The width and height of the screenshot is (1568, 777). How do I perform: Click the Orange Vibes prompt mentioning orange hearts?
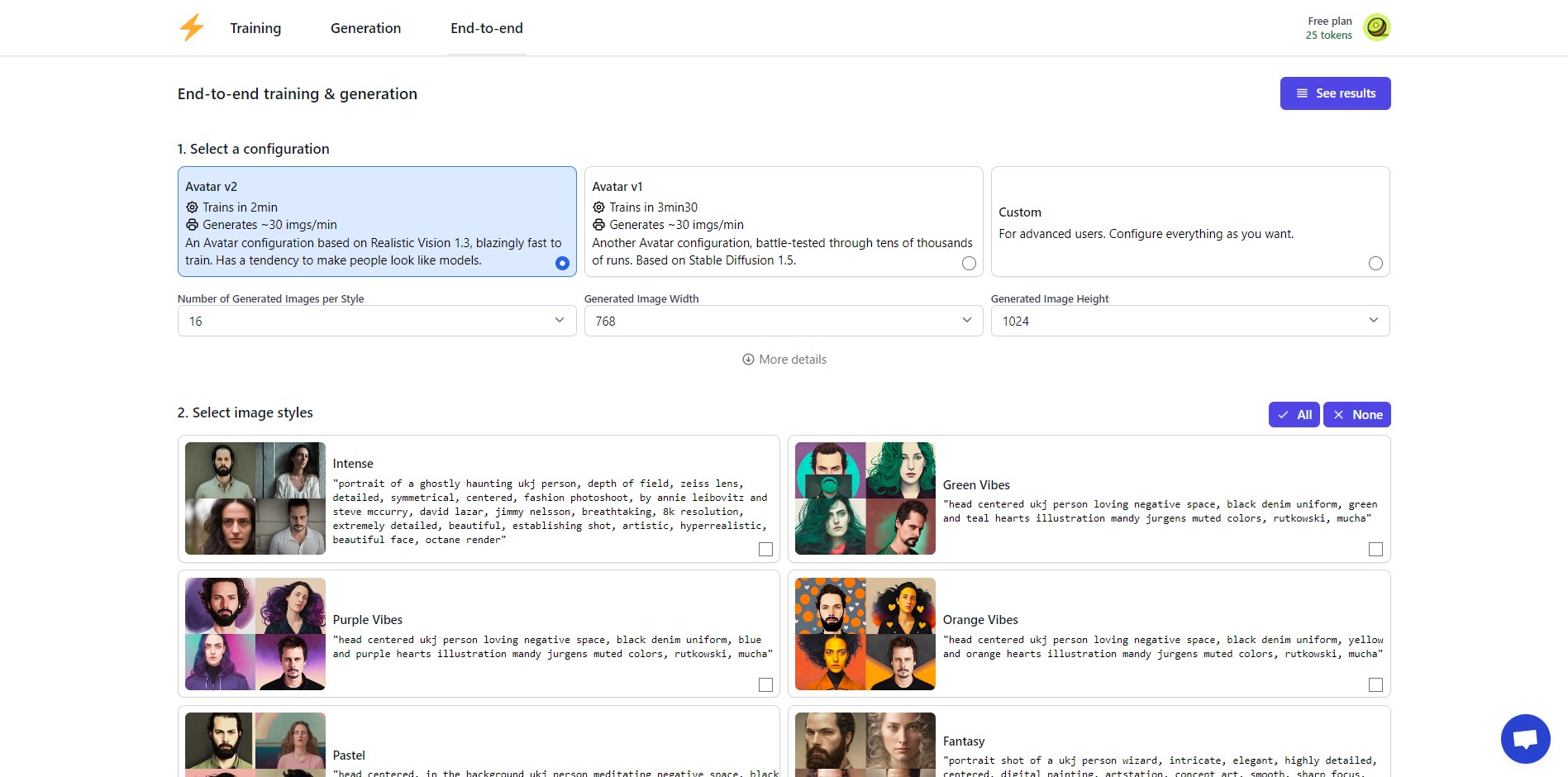tap(1163, 646)
